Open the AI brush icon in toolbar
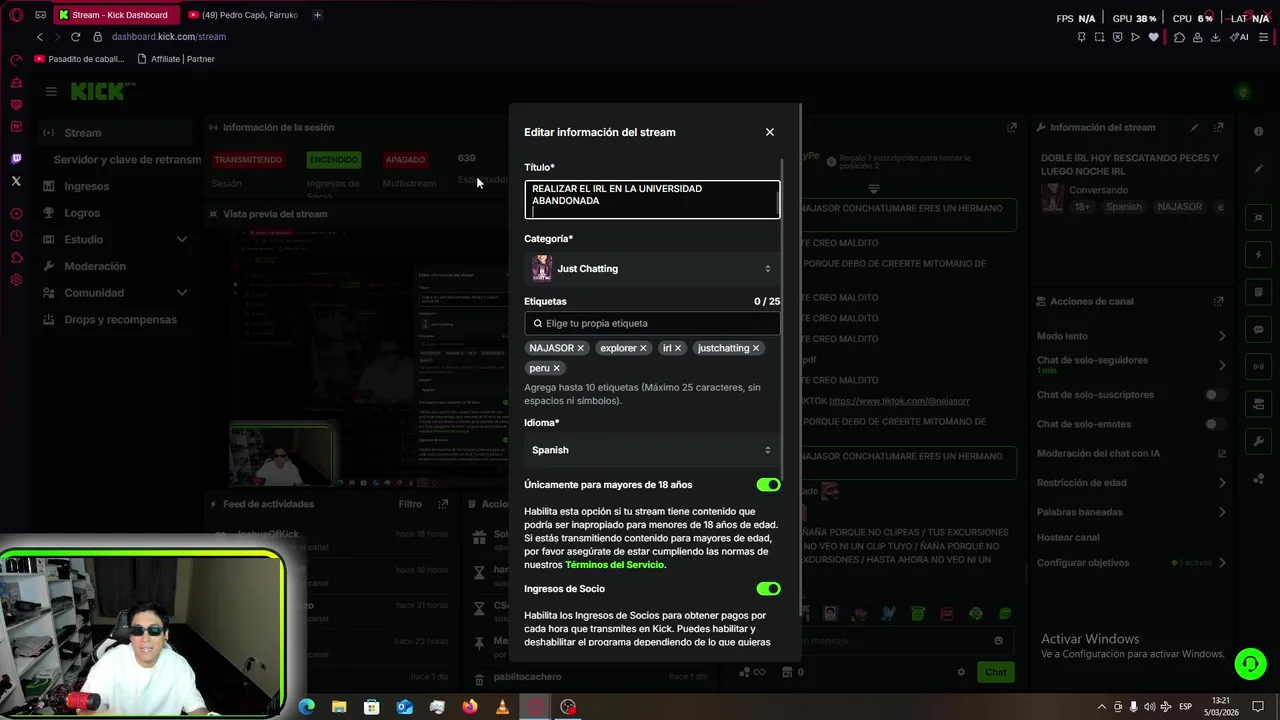Image resolution: width=1280 pixels, height=720 pixels. point(1238,37)
